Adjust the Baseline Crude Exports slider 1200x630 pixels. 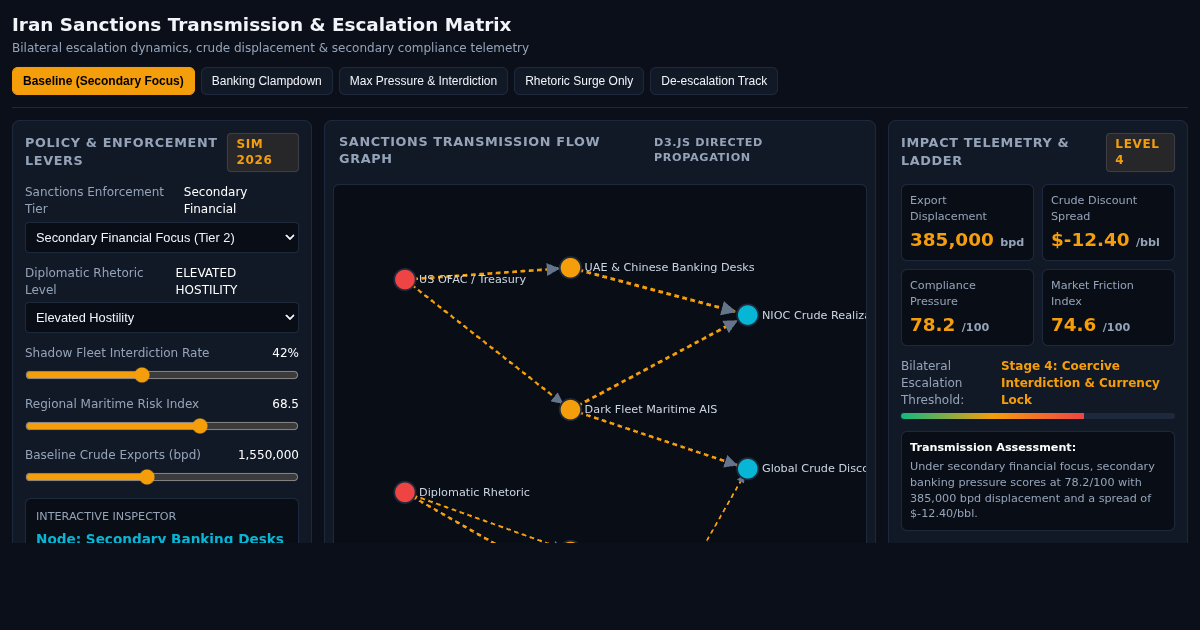tap(162, 477)
